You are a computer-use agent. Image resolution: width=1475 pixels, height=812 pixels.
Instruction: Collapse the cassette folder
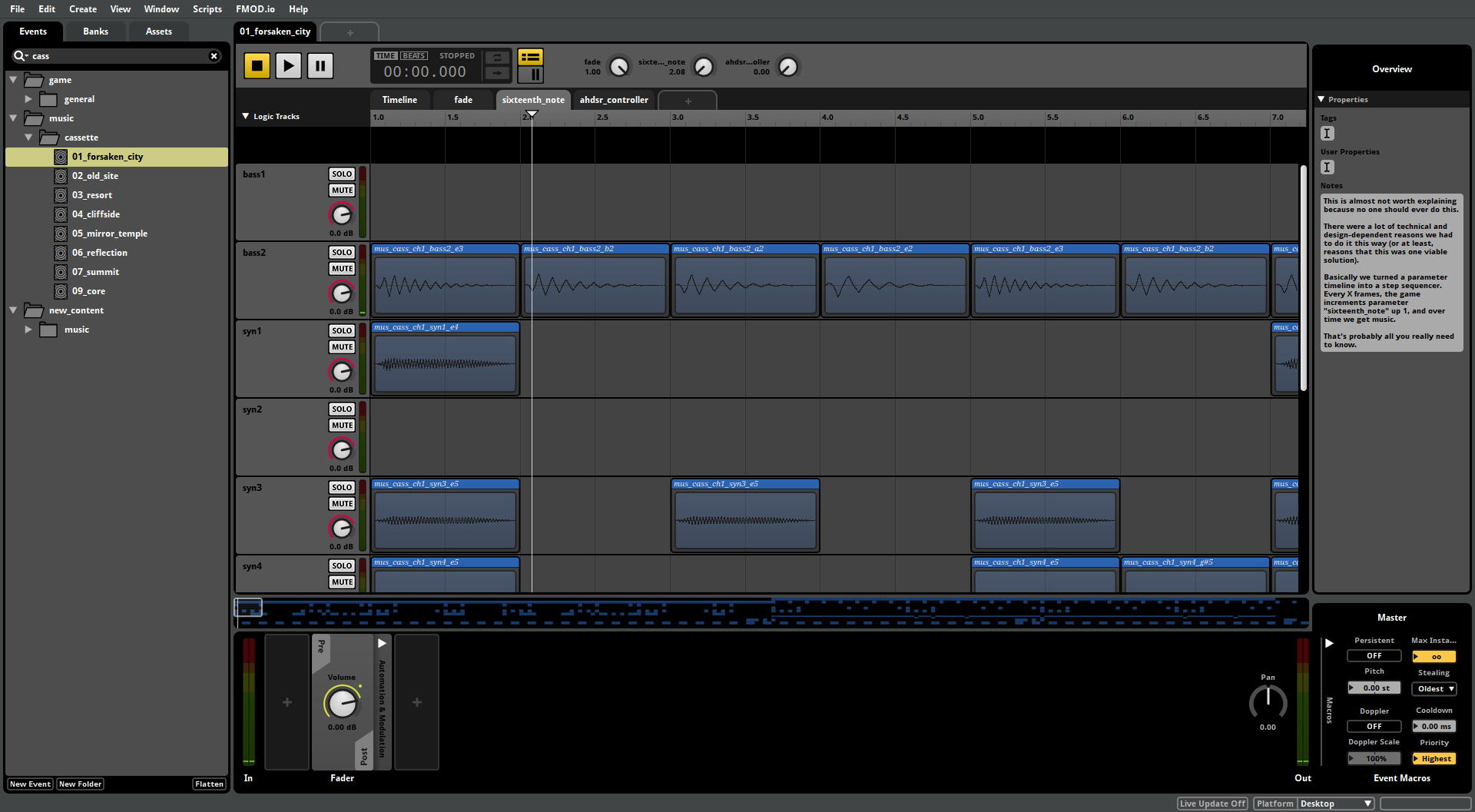(x=28, y=138)
